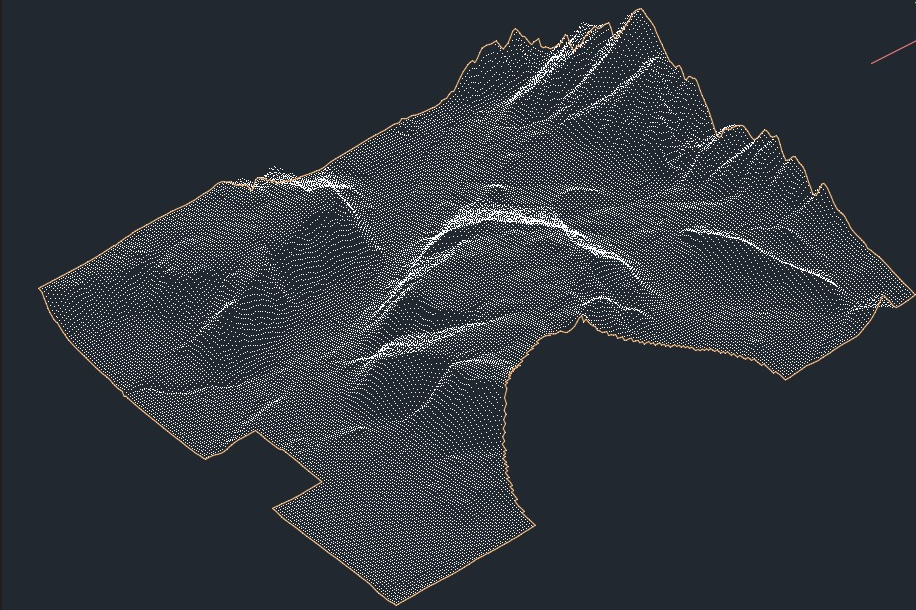Select the rightmost corner of the terrain boundary

pyautogui.click(x=912, y=298)
